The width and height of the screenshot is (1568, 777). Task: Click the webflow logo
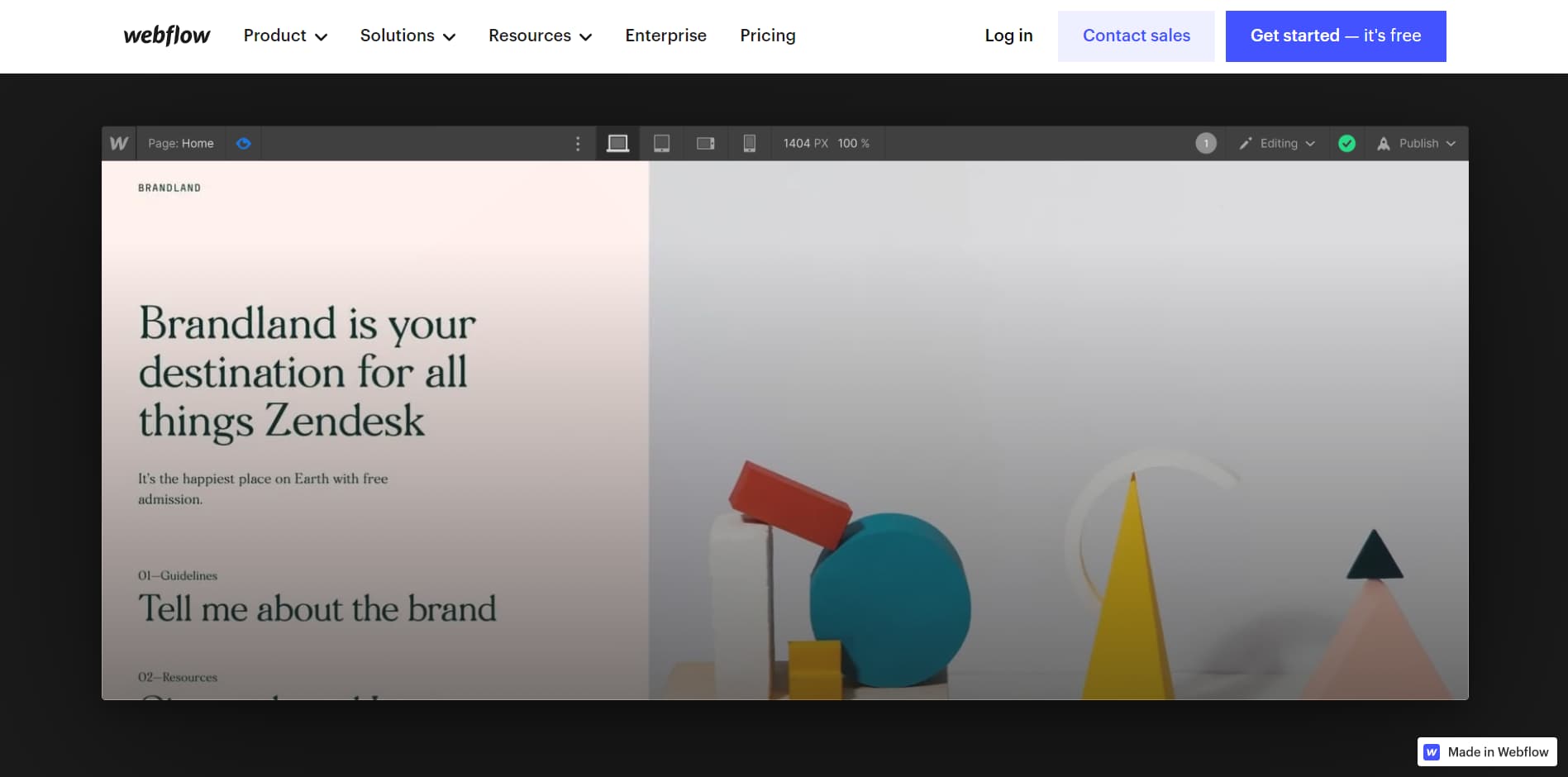(x=166, y=36)
